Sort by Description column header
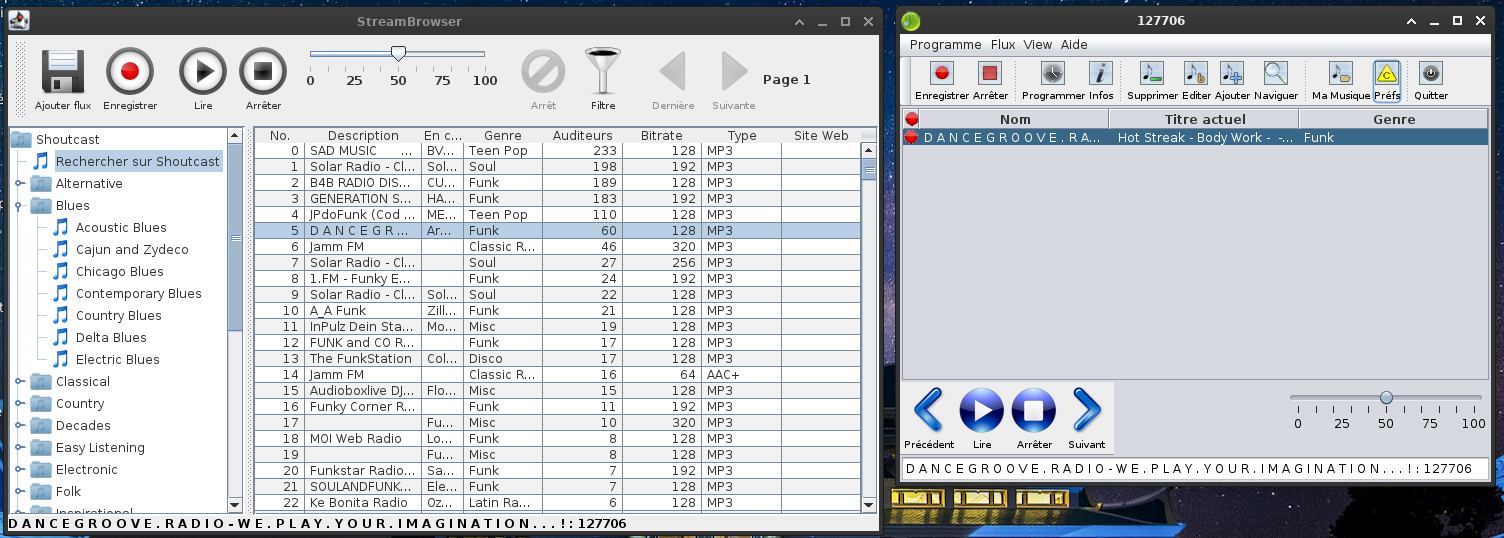This screenshot has height=538, width=1504. (x=363, y=136)
